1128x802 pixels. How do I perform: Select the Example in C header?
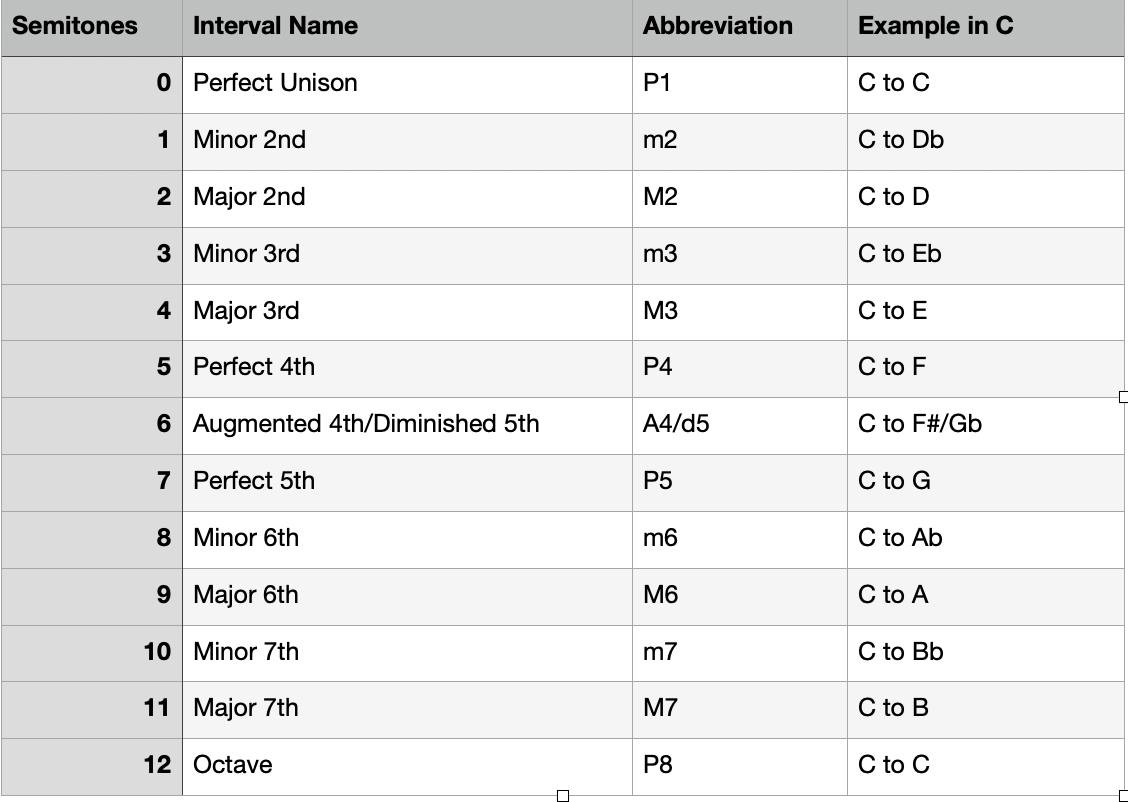pyautogui.click(x=986, y=28)
